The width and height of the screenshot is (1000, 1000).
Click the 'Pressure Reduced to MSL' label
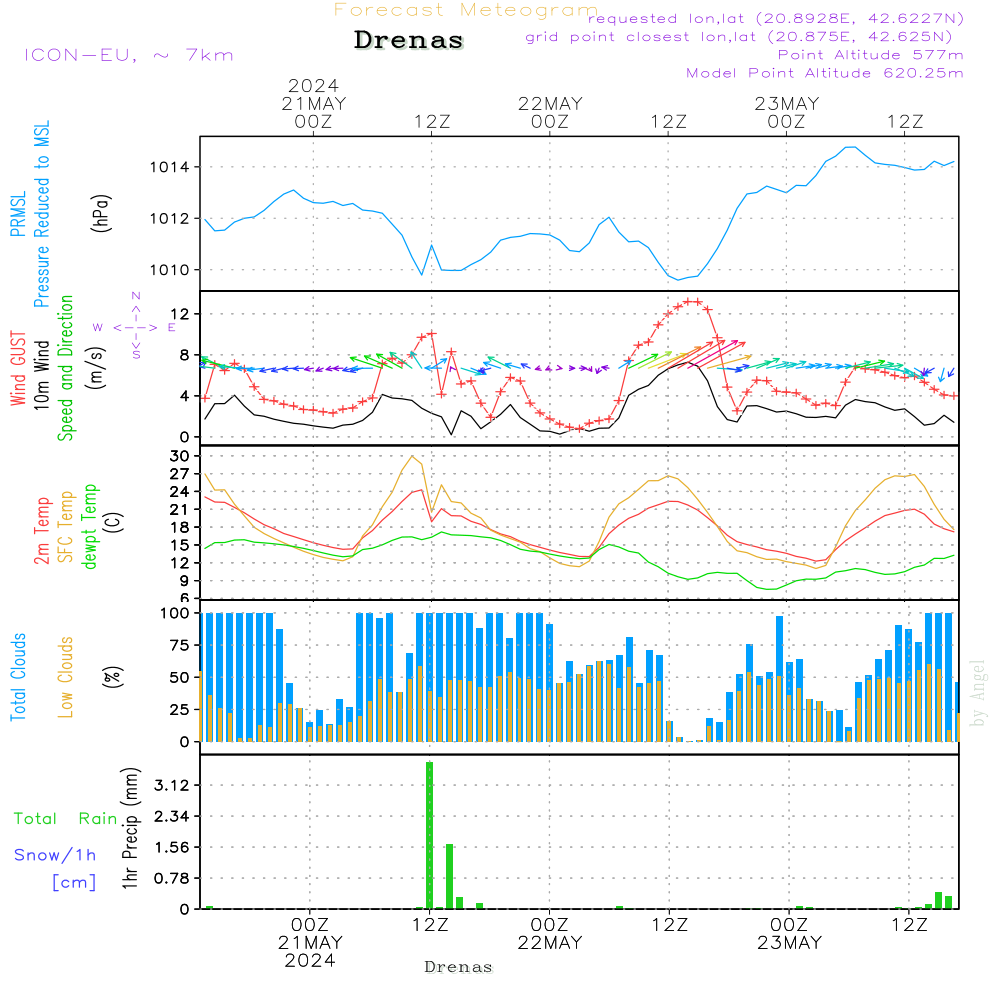41,214
